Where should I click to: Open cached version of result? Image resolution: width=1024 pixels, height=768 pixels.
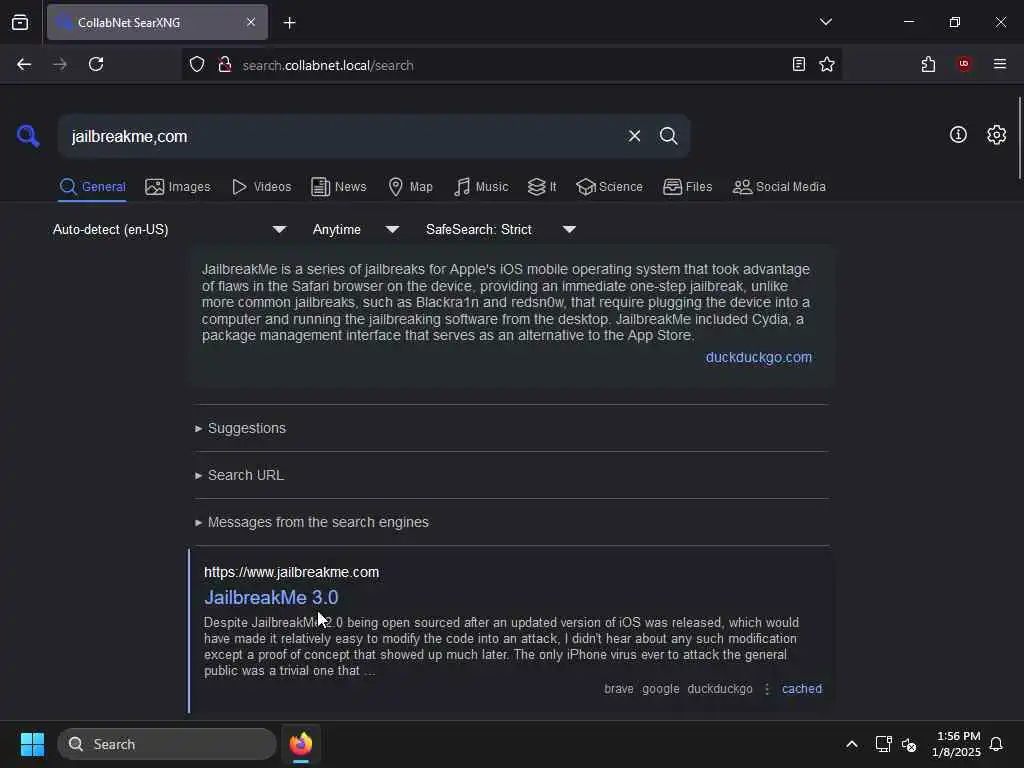tap(802, 689)
